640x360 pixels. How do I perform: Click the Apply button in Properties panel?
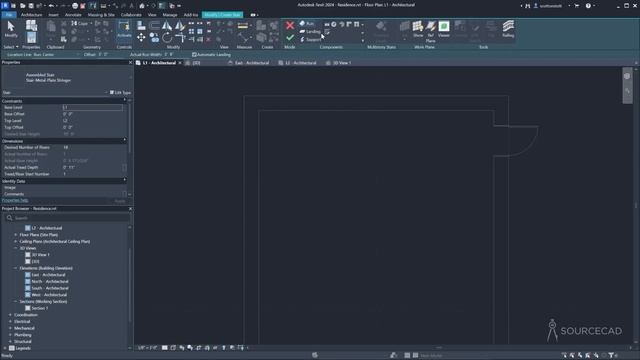pyautogui.click(x=120, y=201)
